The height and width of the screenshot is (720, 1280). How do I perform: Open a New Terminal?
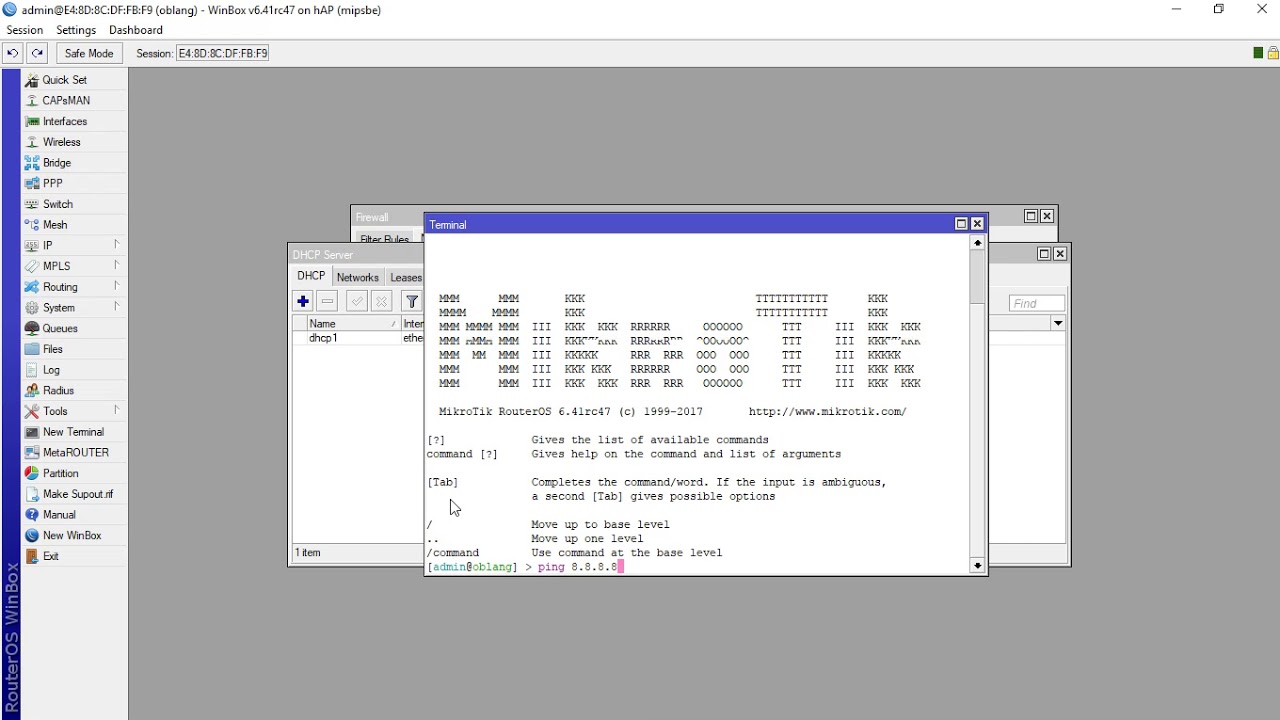click(73, 432)
